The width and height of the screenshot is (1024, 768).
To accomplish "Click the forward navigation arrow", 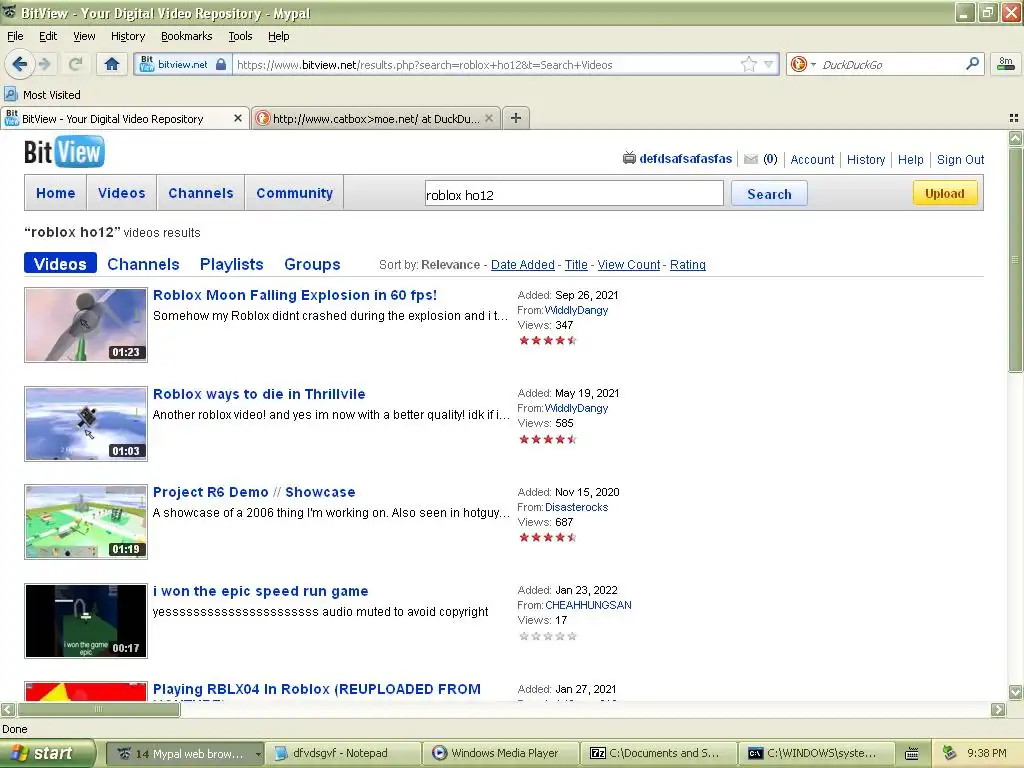I will [x=44, y=64].
